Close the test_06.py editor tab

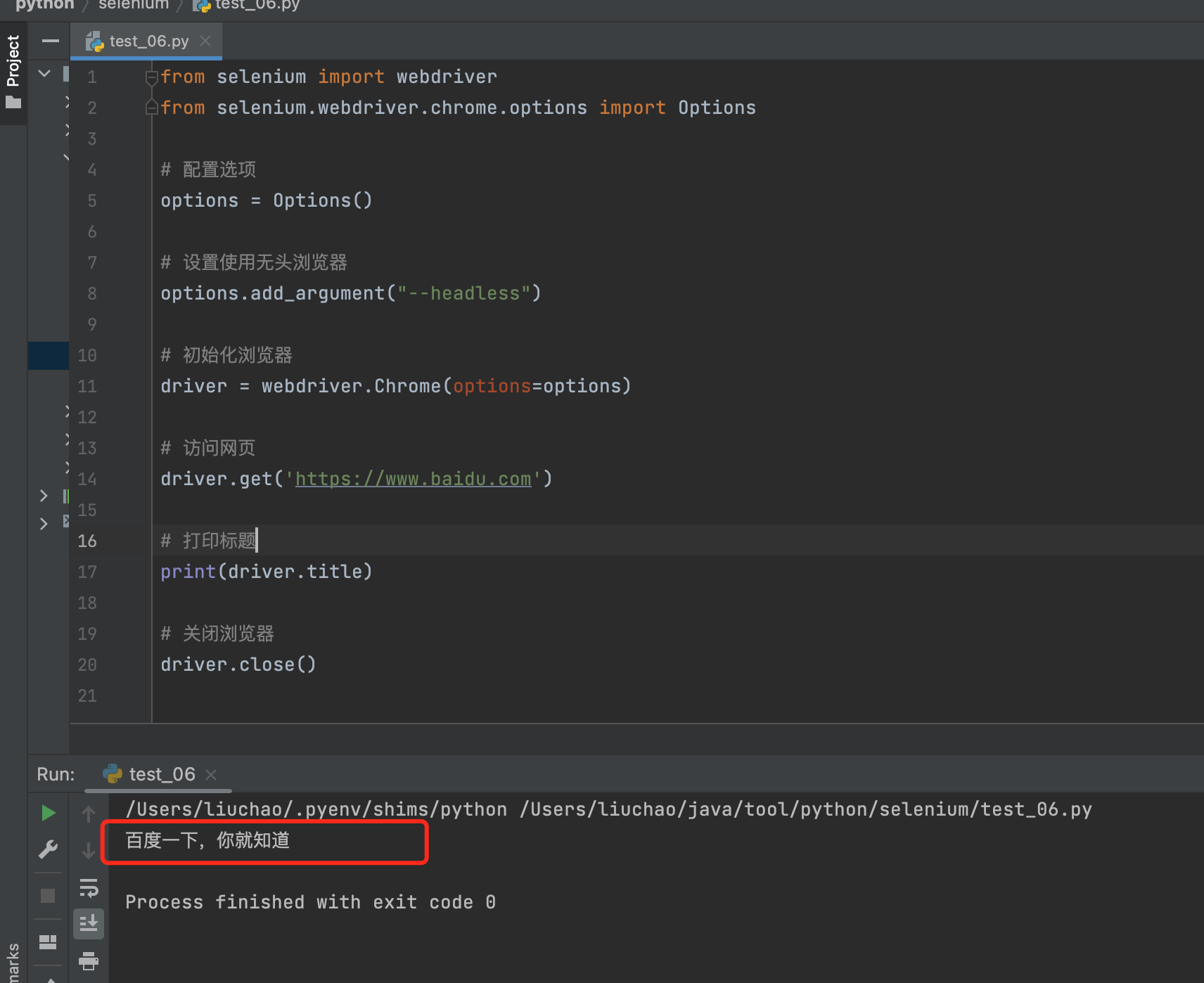tap(205, 41)
